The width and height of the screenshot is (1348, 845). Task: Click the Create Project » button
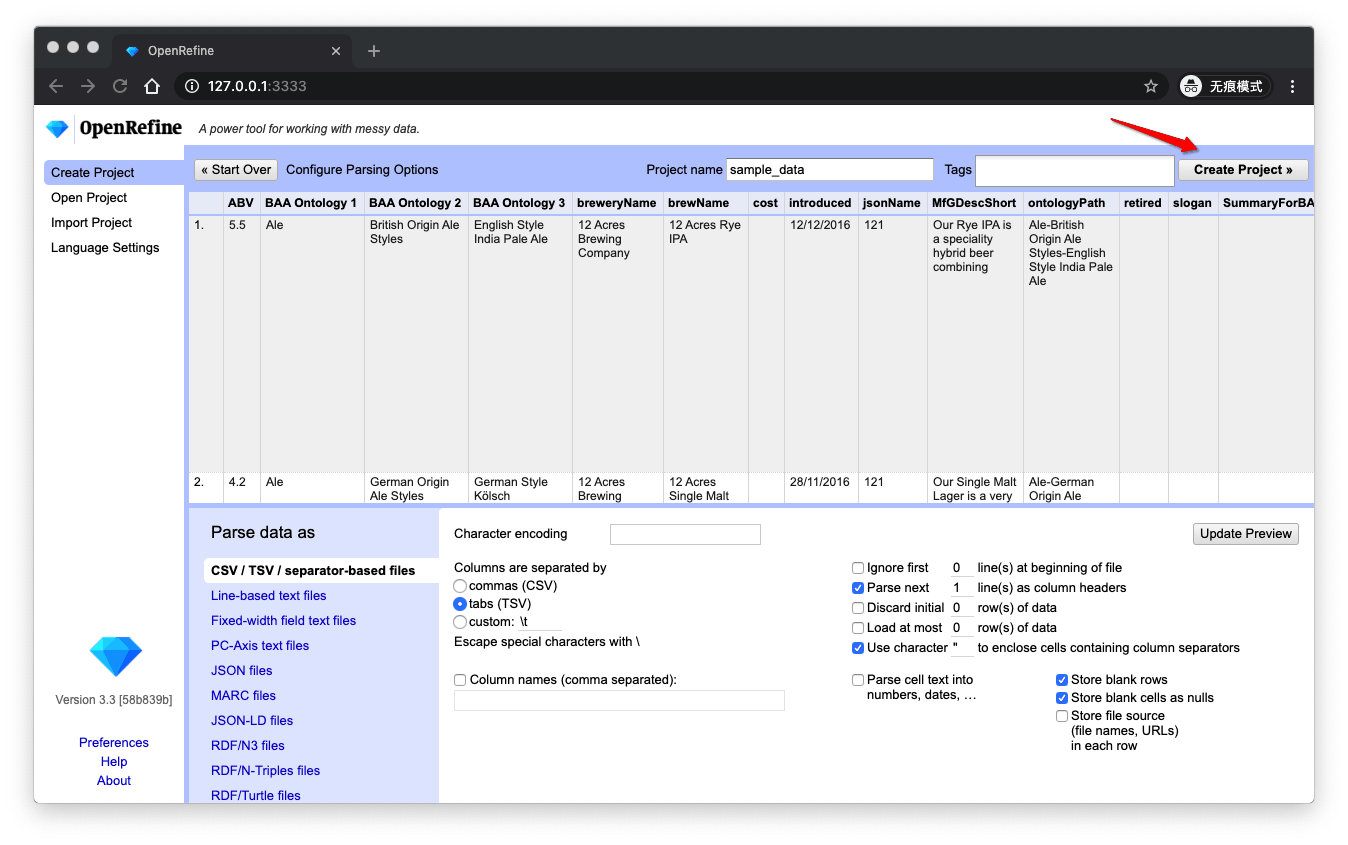click(1243, 170)
